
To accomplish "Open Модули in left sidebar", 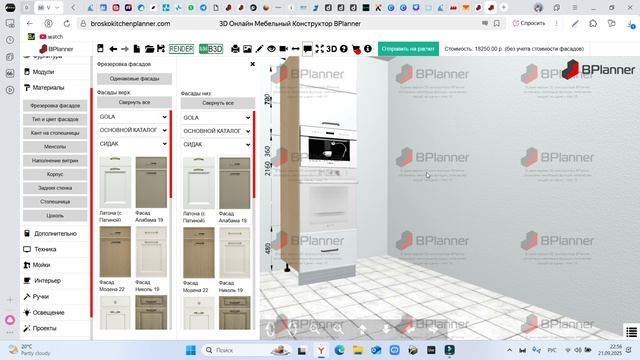I will [x=43, y=72].
